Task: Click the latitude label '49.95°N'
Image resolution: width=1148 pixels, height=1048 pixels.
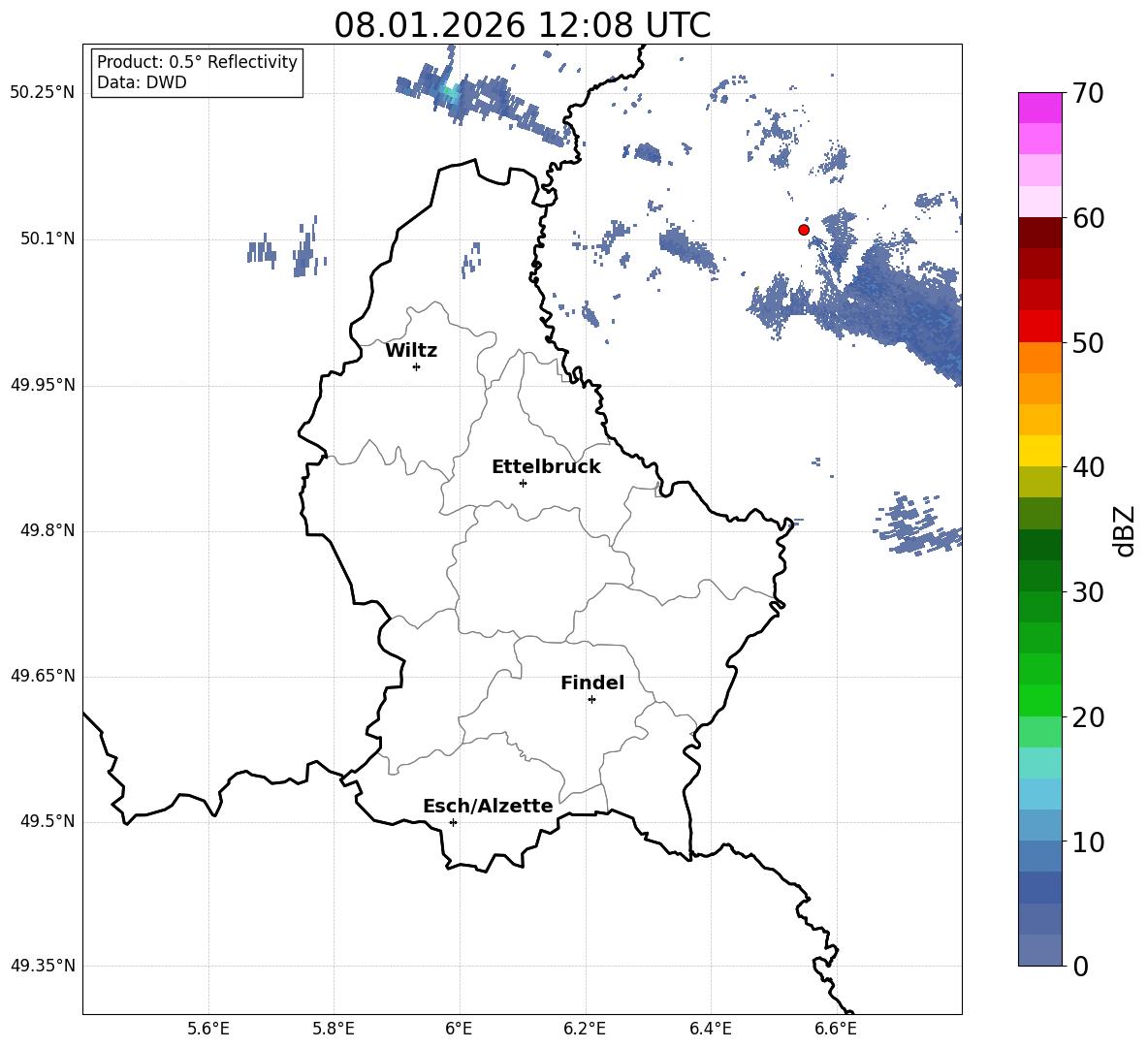Action: [43, 384]
